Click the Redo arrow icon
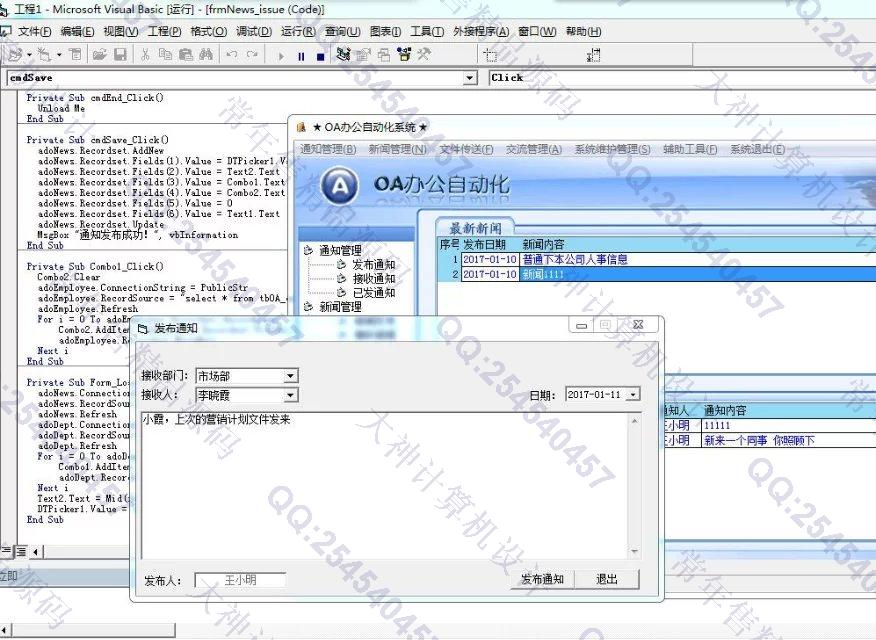 pyautogui.click(x=252, y=55)
